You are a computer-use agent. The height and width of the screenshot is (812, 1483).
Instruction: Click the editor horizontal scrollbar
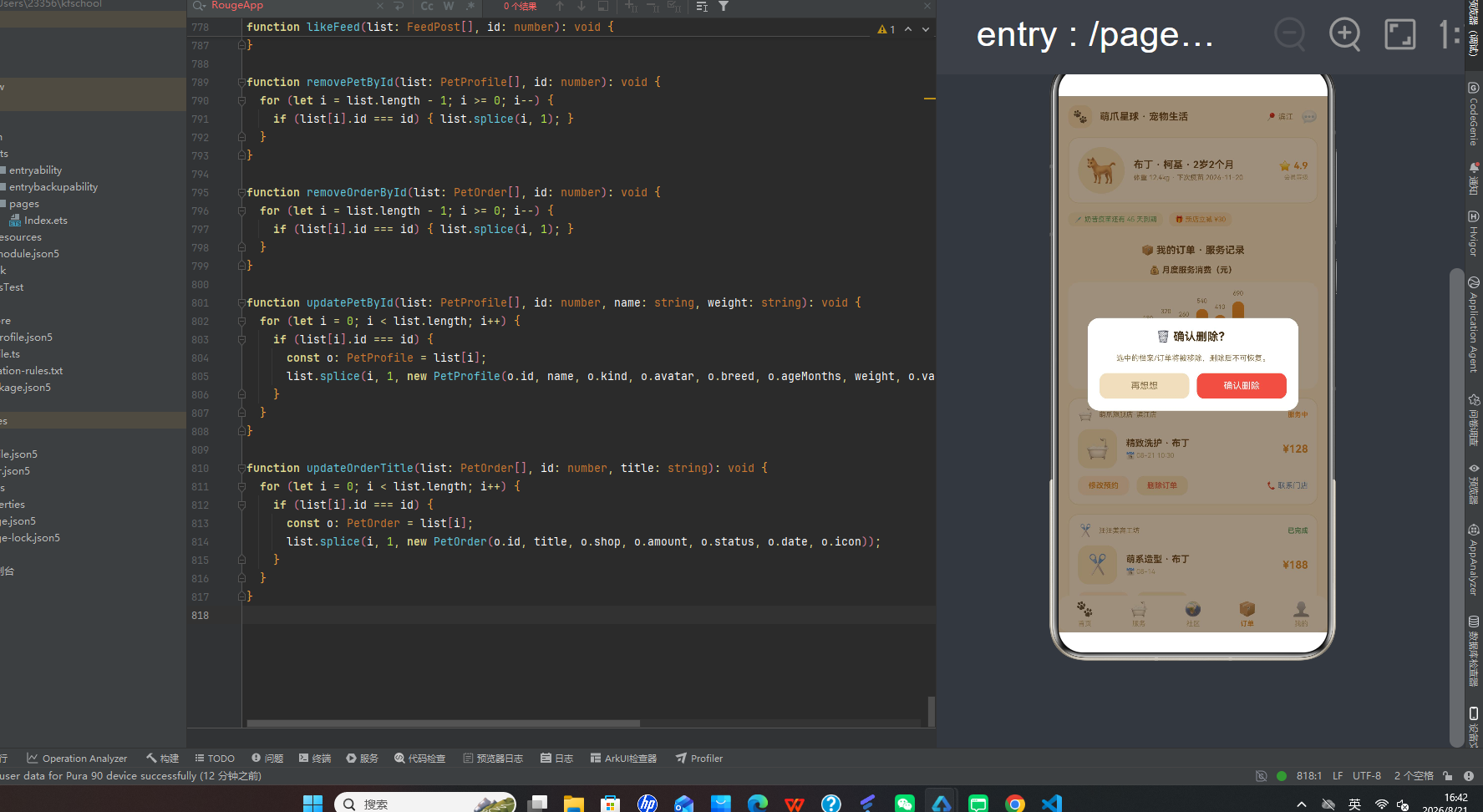click(x=444, y=723)
